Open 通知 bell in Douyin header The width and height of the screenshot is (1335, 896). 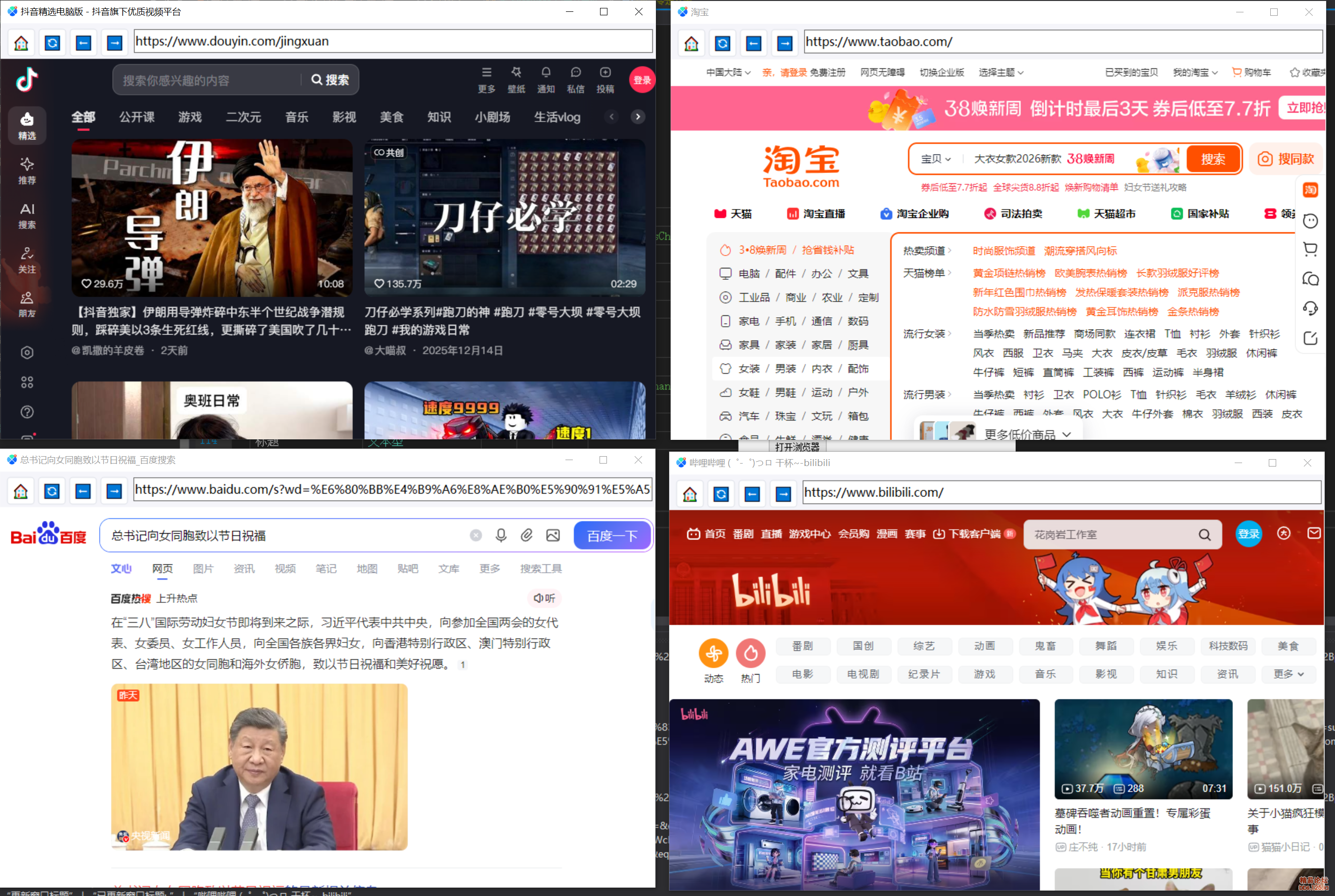(x=546, y=80)
